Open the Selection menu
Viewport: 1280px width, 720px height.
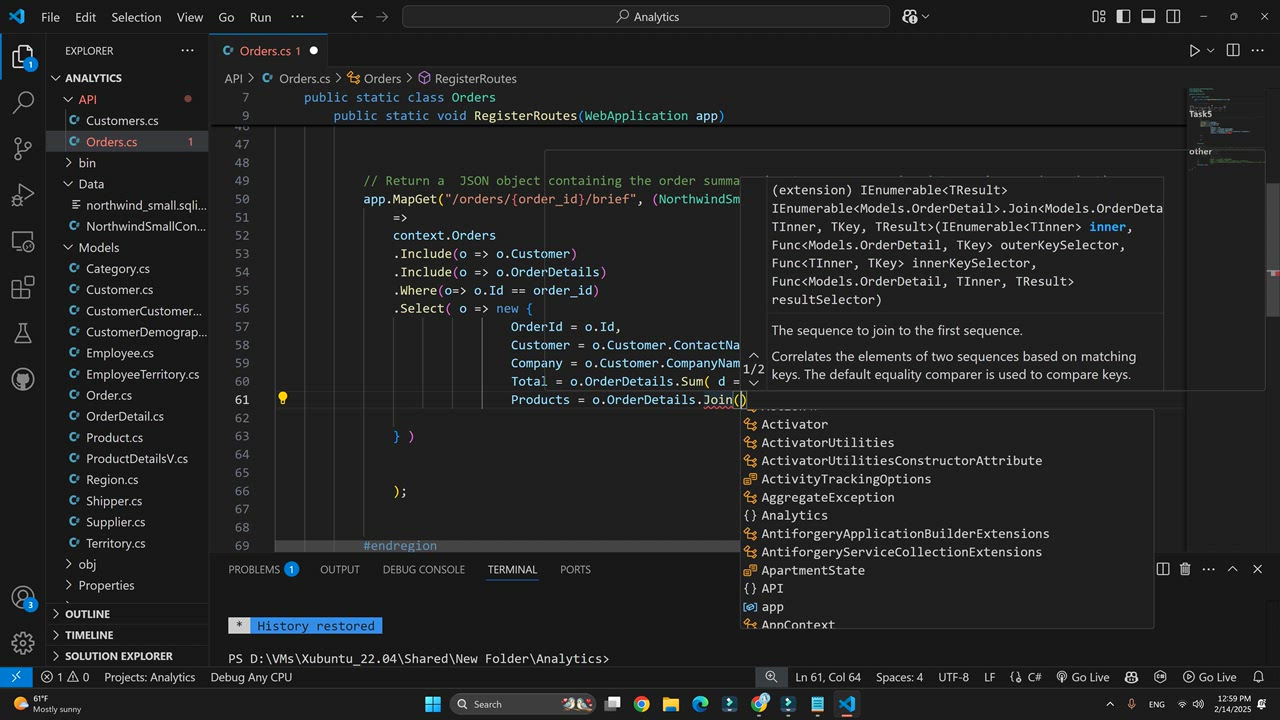tap(136, 17)
